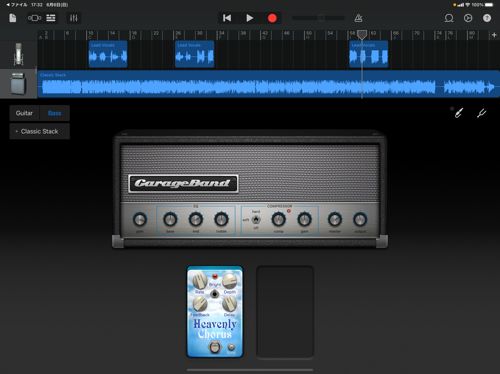
Task: Flip the compressor hard/soft/off switch
Action: pos(256,220)
